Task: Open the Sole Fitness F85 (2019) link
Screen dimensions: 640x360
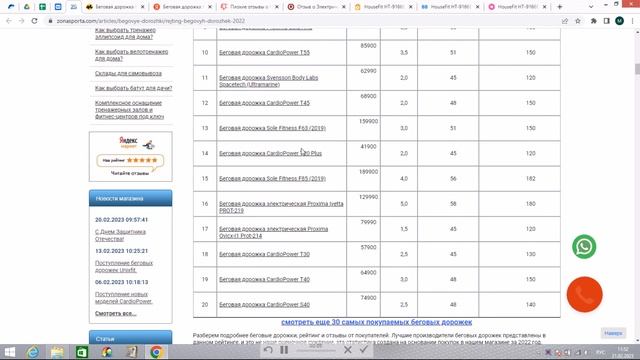Action: (272, 179)
